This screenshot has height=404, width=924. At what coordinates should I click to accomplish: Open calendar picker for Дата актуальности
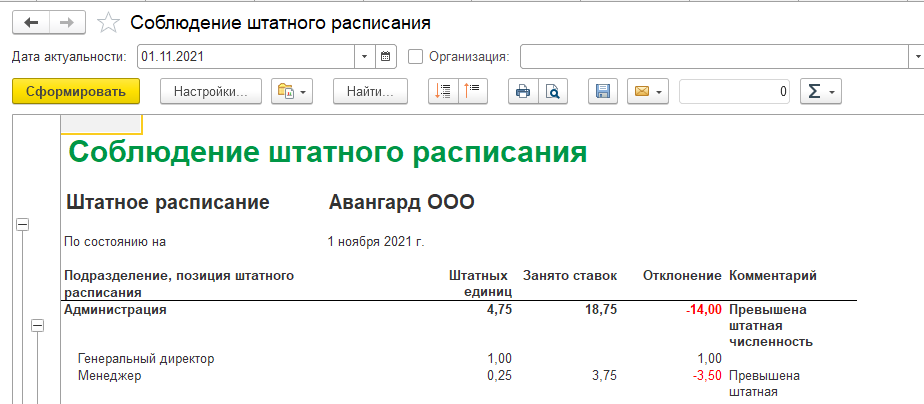(387, 56)
